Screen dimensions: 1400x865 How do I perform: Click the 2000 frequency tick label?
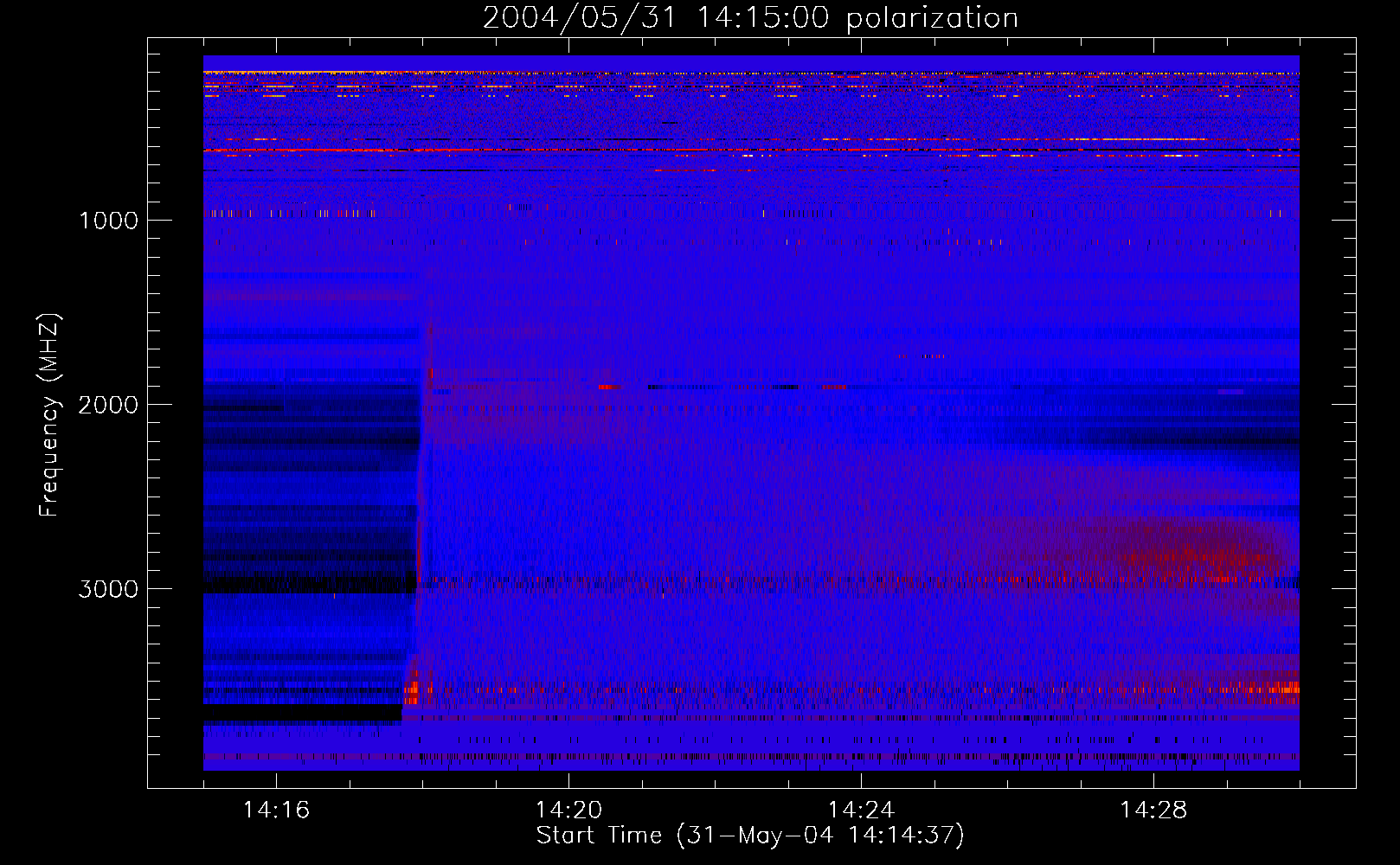(108, 405)
